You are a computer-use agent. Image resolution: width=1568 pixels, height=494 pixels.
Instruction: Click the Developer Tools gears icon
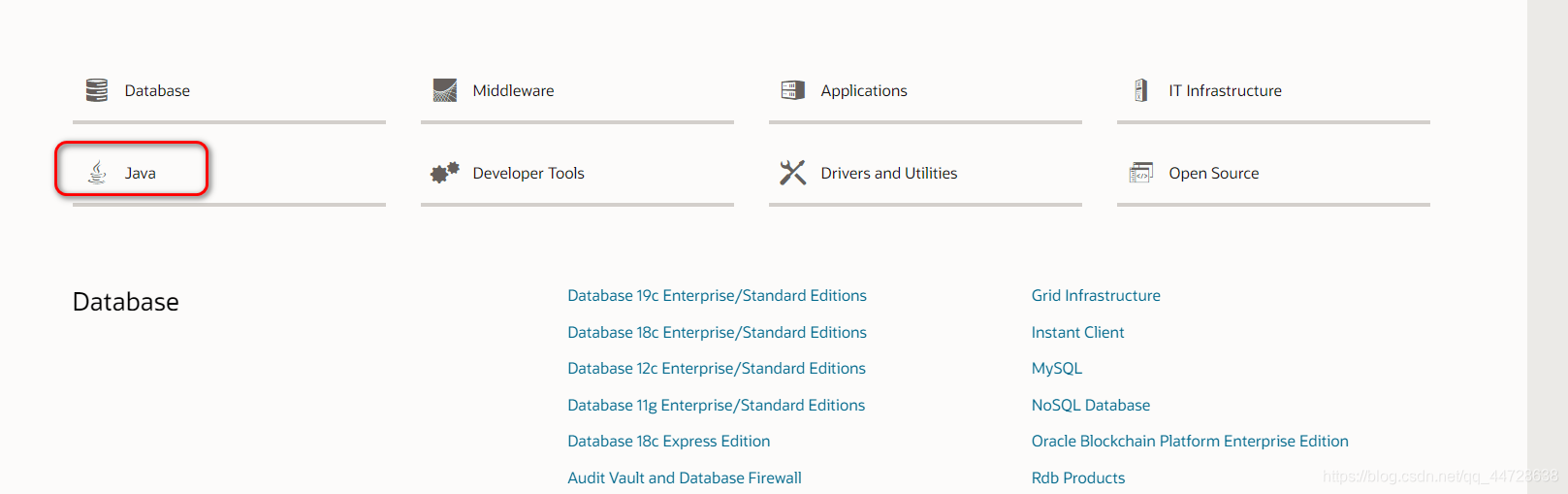point(445,173)
